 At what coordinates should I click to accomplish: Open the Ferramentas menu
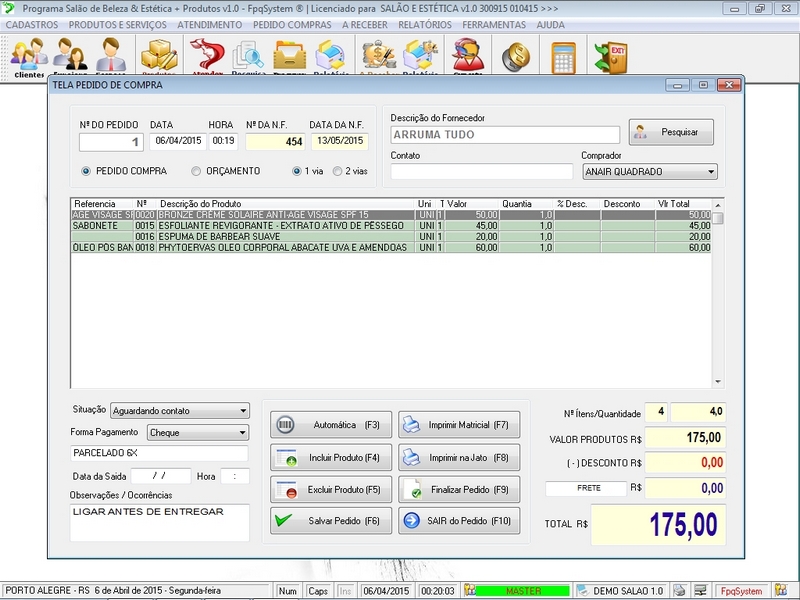(x=494, y=24)
